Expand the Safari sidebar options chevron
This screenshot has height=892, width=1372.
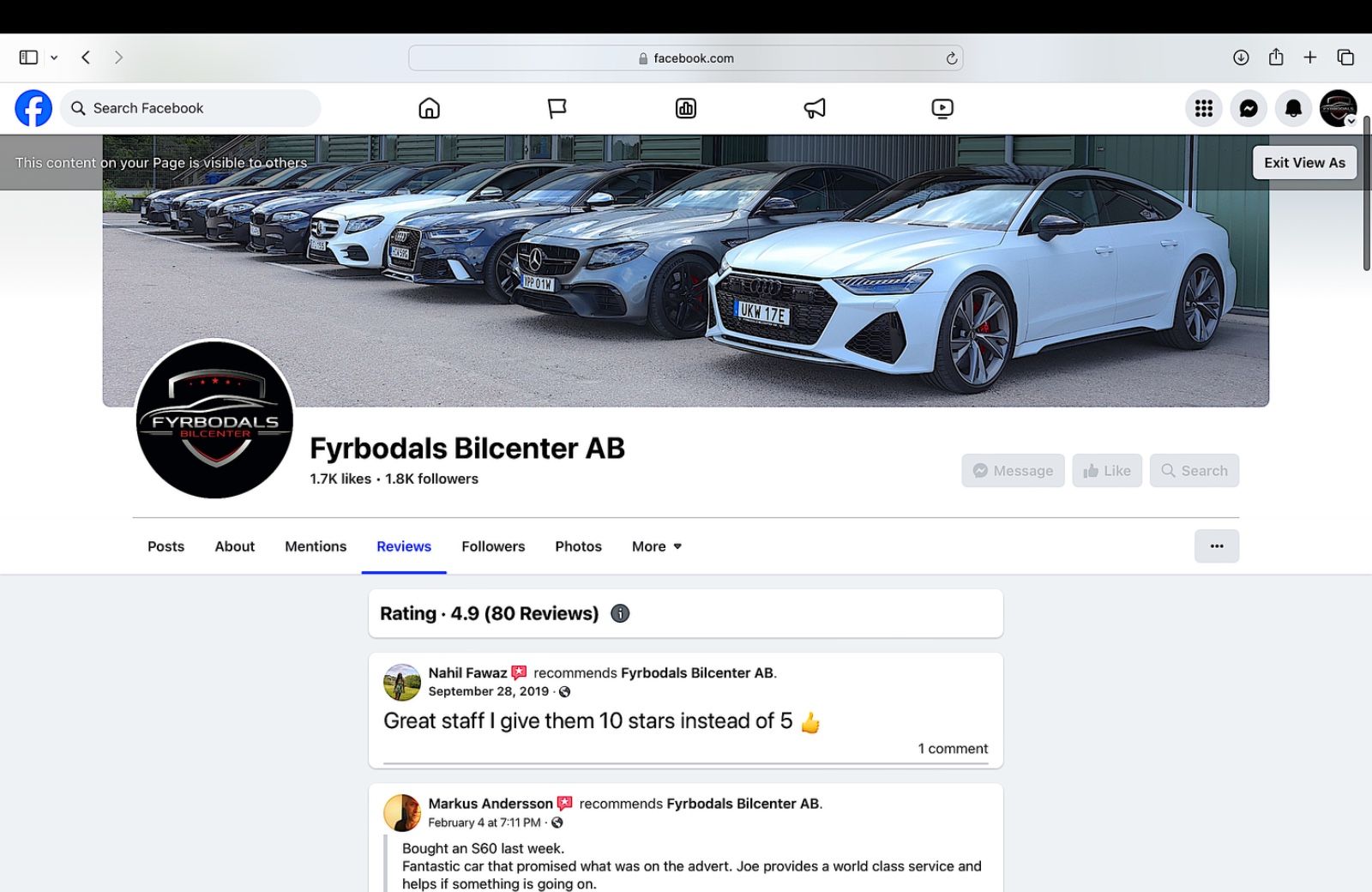click(x=54, y=57)
